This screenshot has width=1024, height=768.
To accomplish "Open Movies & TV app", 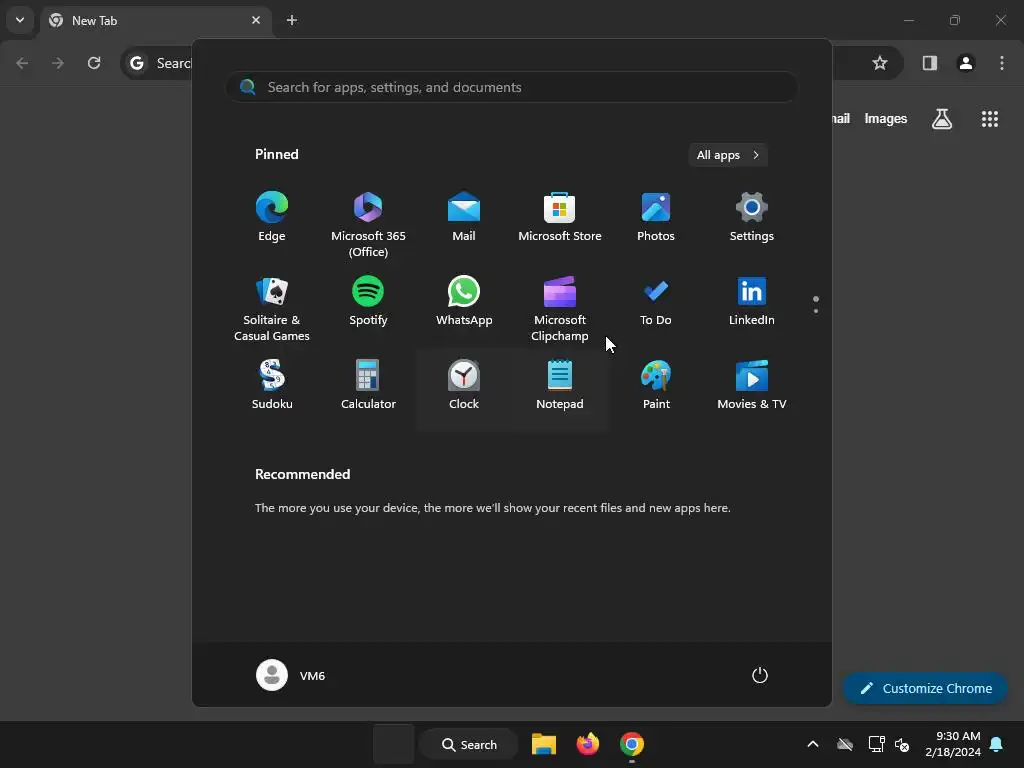I will click(752, 385).
